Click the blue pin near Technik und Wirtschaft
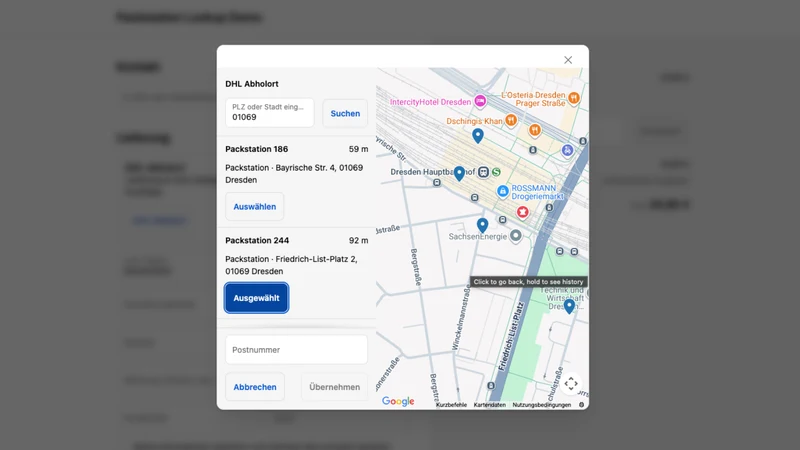This screenshot has height=450, width=800. [569, 306]
